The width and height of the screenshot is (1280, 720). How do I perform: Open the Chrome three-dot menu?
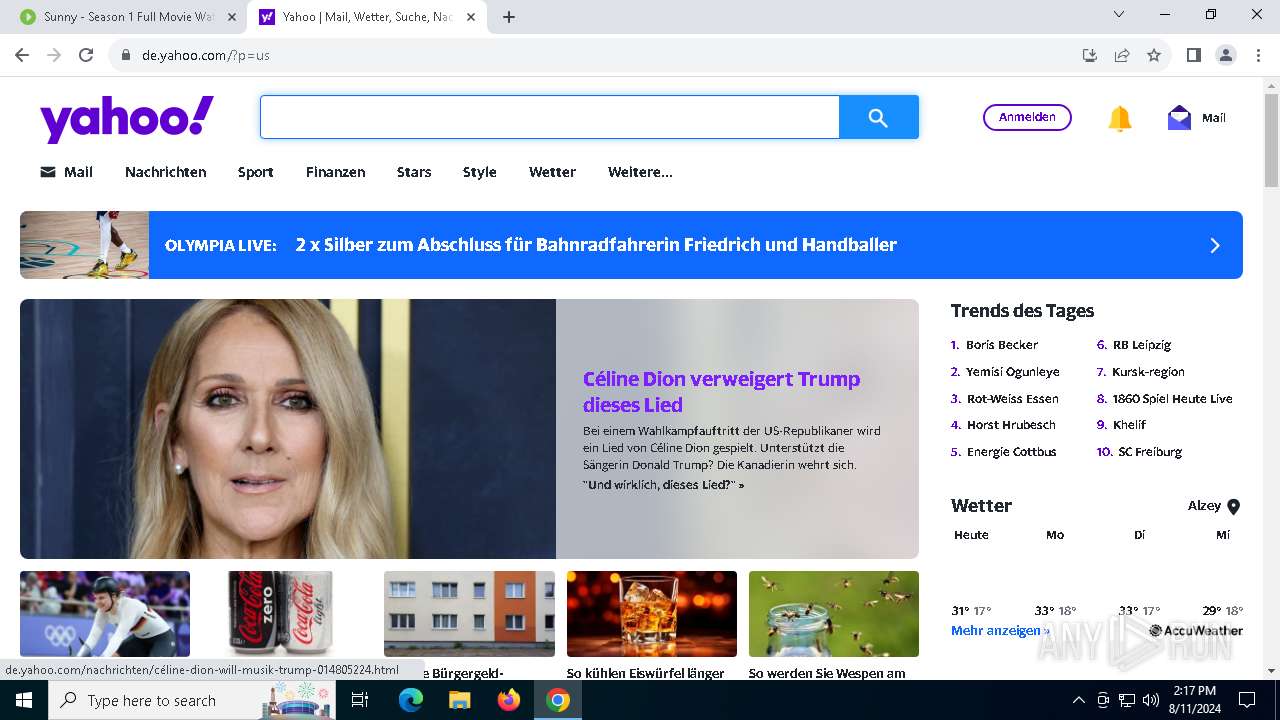pos(1258,55)
